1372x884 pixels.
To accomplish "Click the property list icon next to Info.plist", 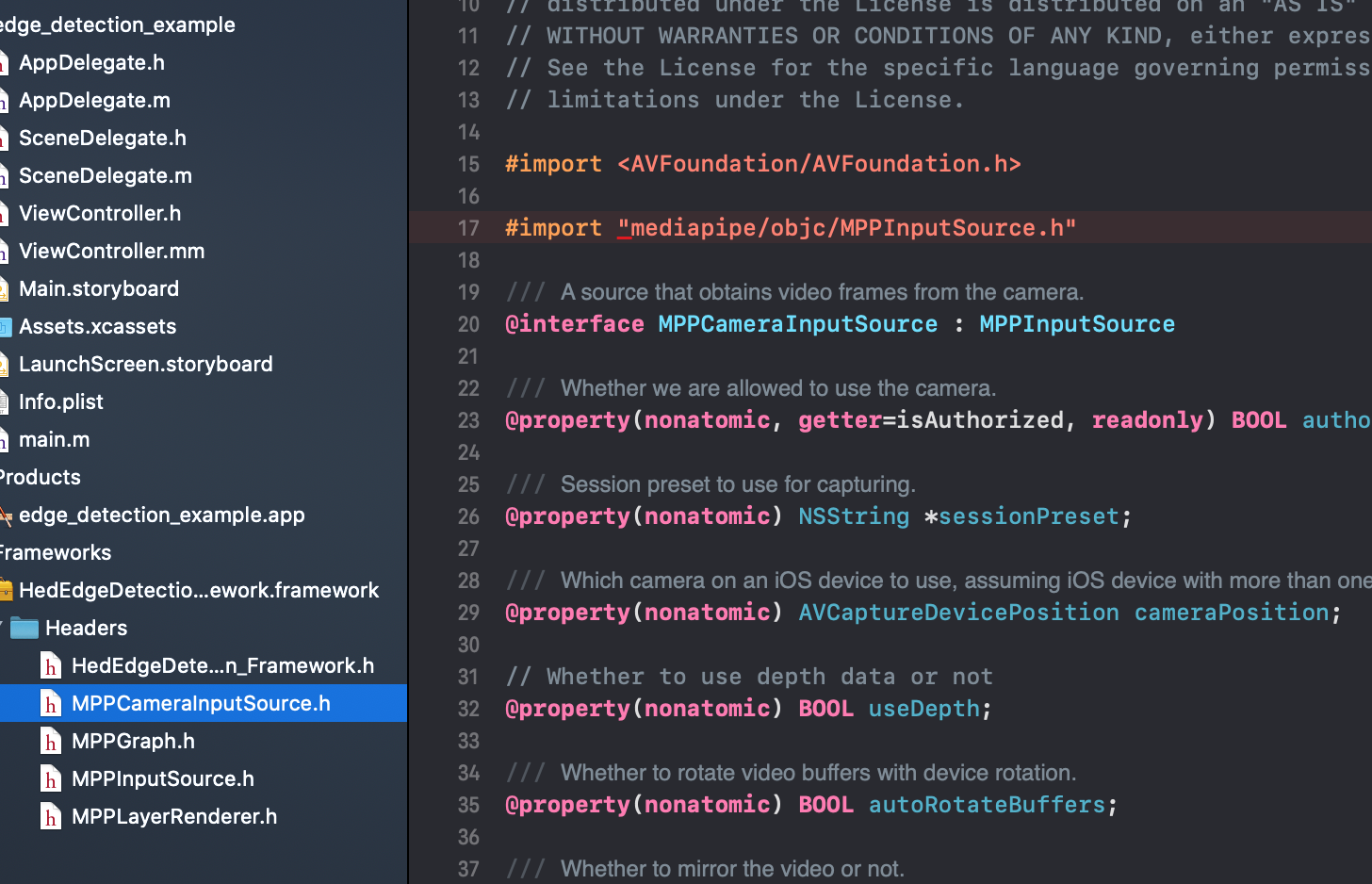I will point(6,401).
